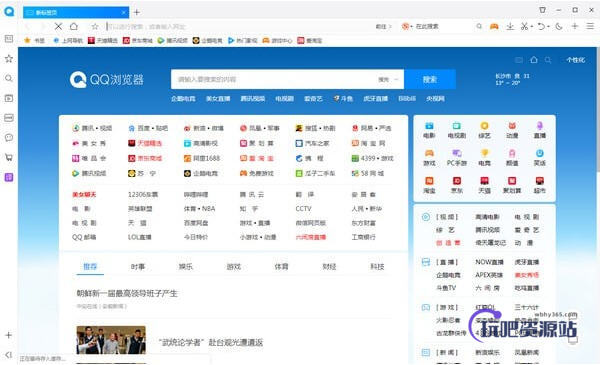Click the home icon in page top-right
This screenshot has height=365, width=604.
pyautogui.click(x=534, y=60)
